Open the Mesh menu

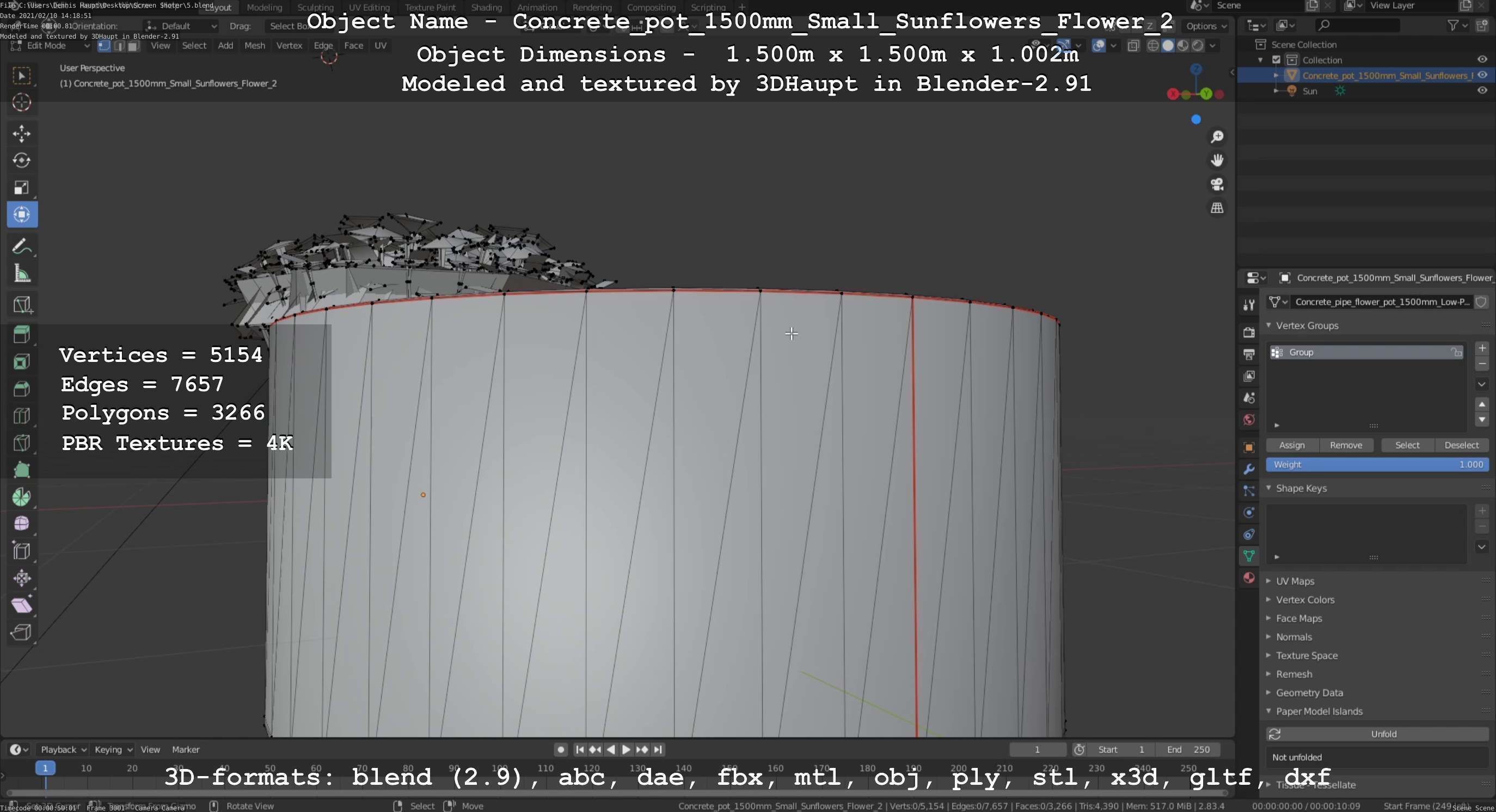coord(254,46)
